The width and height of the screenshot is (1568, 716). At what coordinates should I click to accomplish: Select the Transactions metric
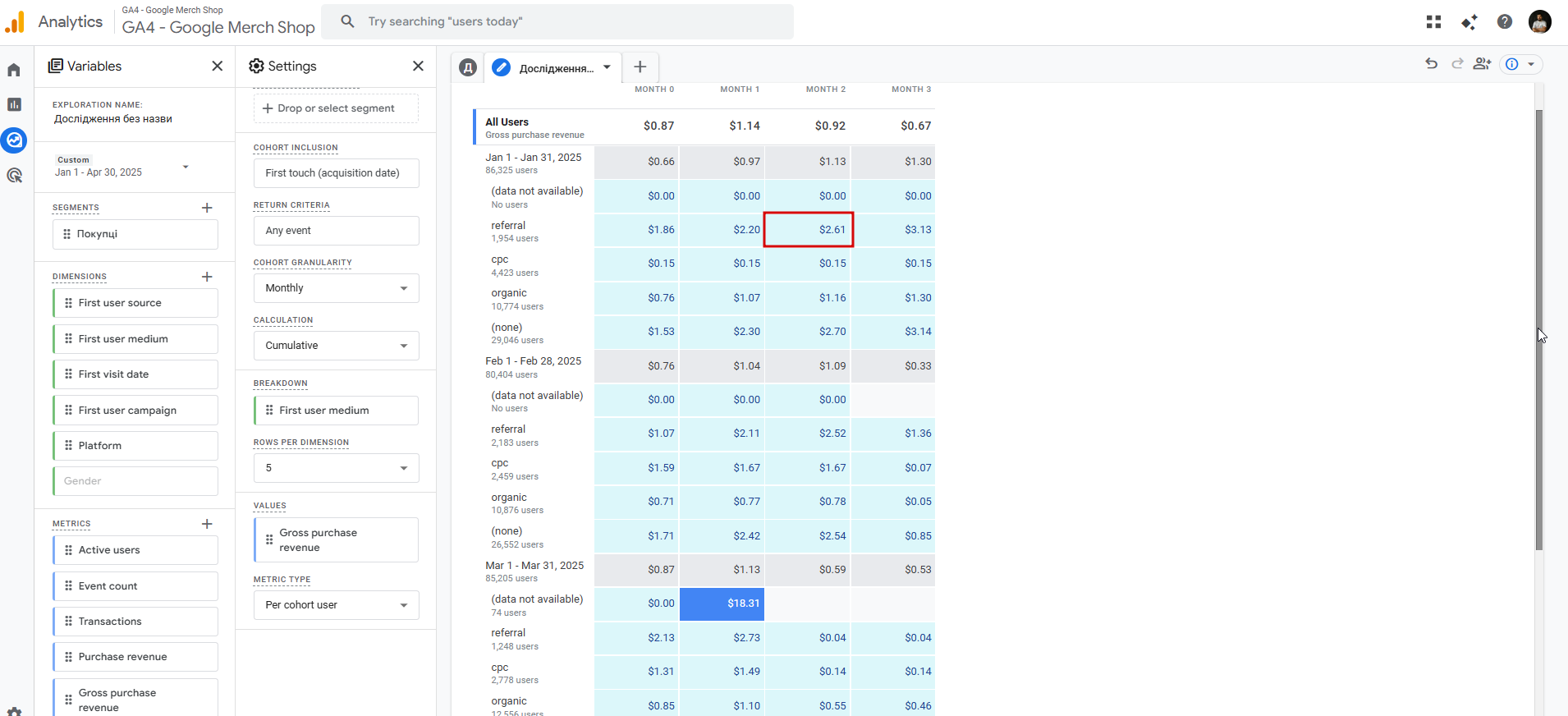(x=135, y=622)
